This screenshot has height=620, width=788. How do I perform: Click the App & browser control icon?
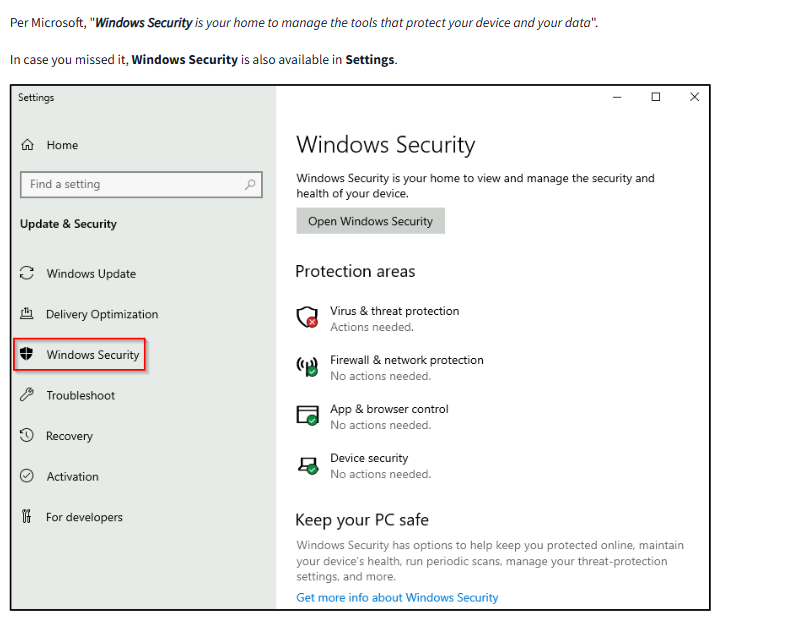[307, 416]
